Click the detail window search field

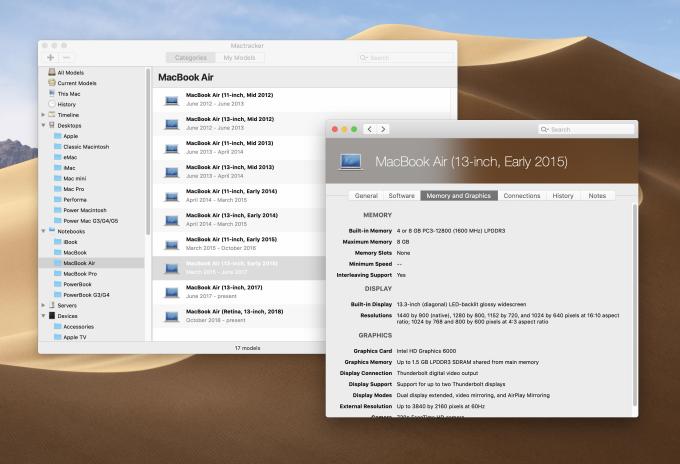586,129
